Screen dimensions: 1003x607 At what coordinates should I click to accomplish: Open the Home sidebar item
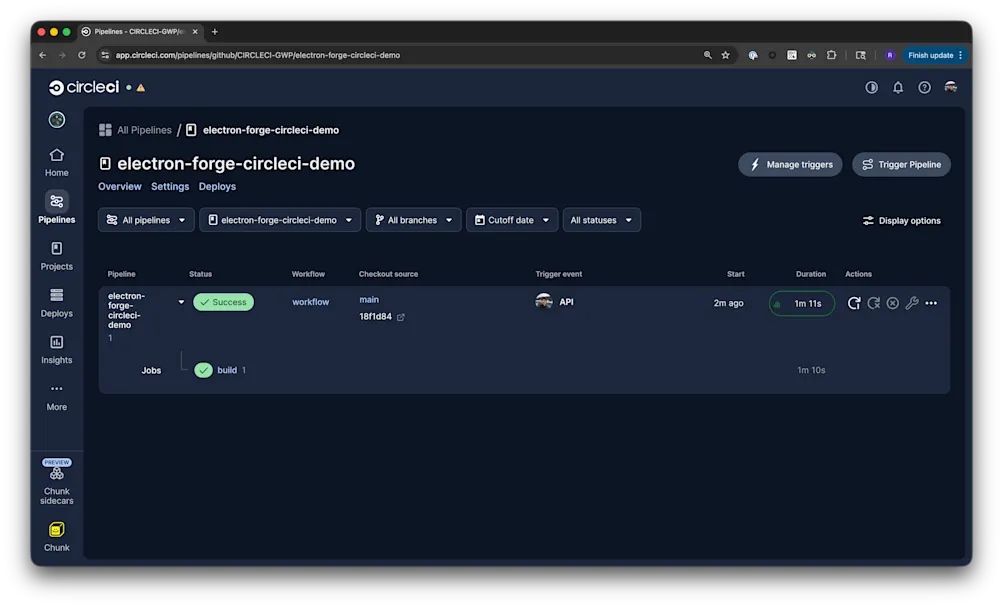coord(56,162)
